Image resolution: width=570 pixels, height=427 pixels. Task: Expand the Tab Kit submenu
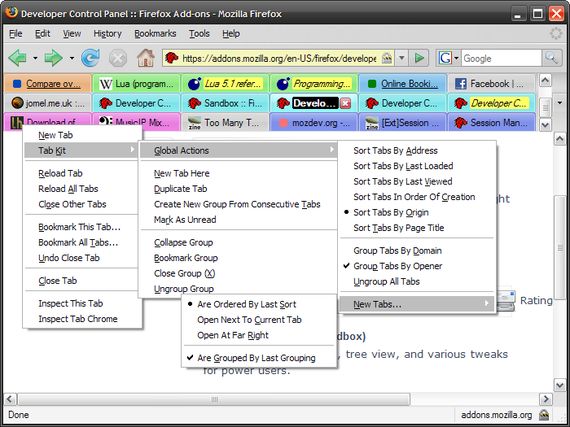81,150
